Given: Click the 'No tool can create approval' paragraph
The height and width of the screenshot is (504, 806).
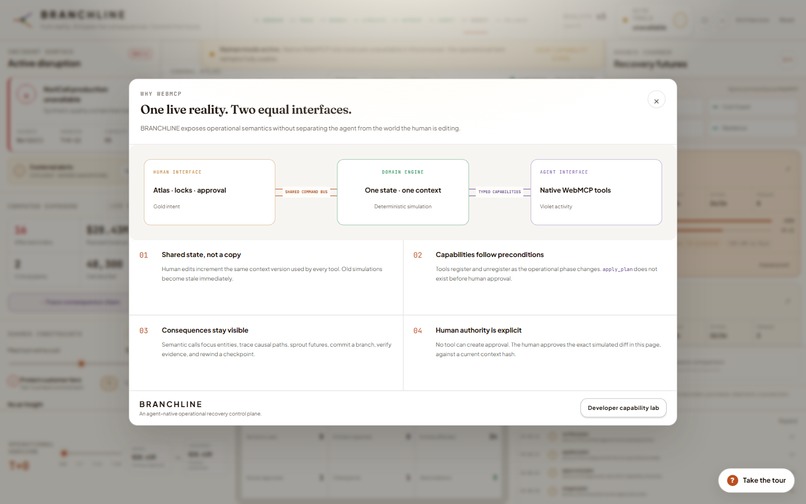Looking at the screenshot, I should point(548,349).
